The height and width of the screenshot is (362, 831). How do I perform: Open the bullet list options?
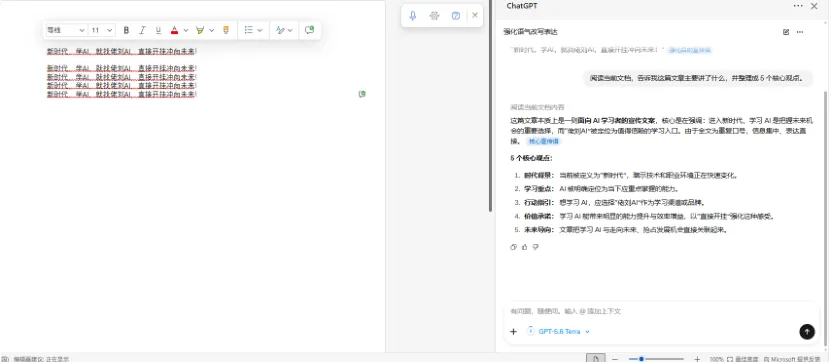coord(253,30)
